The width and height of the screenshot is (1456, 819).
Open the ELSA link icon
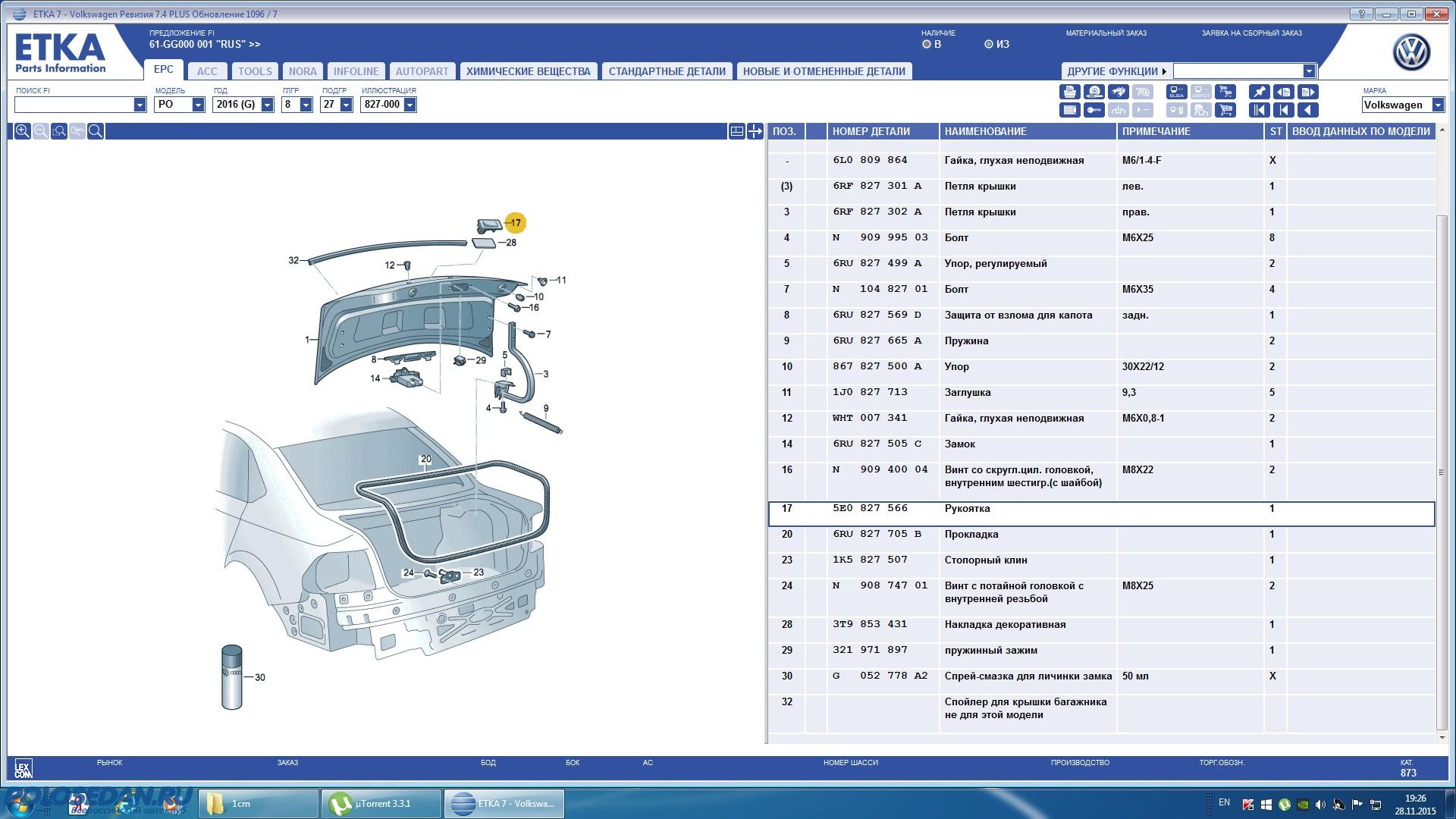point(1177,92)
